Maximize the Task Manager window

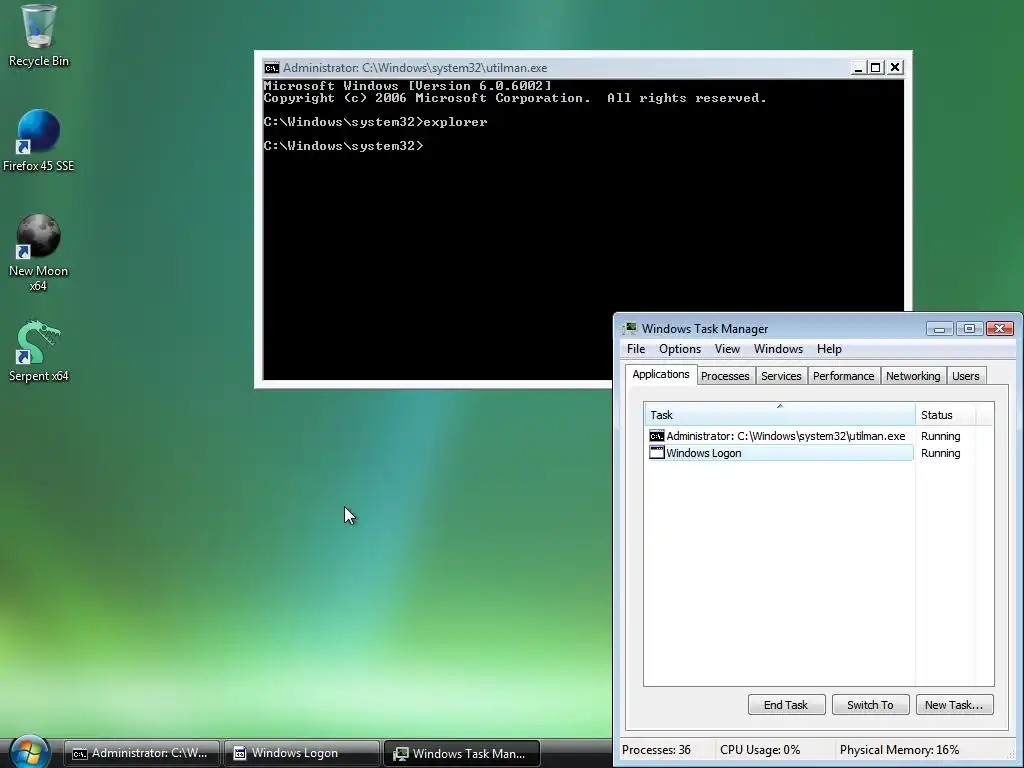969,328
